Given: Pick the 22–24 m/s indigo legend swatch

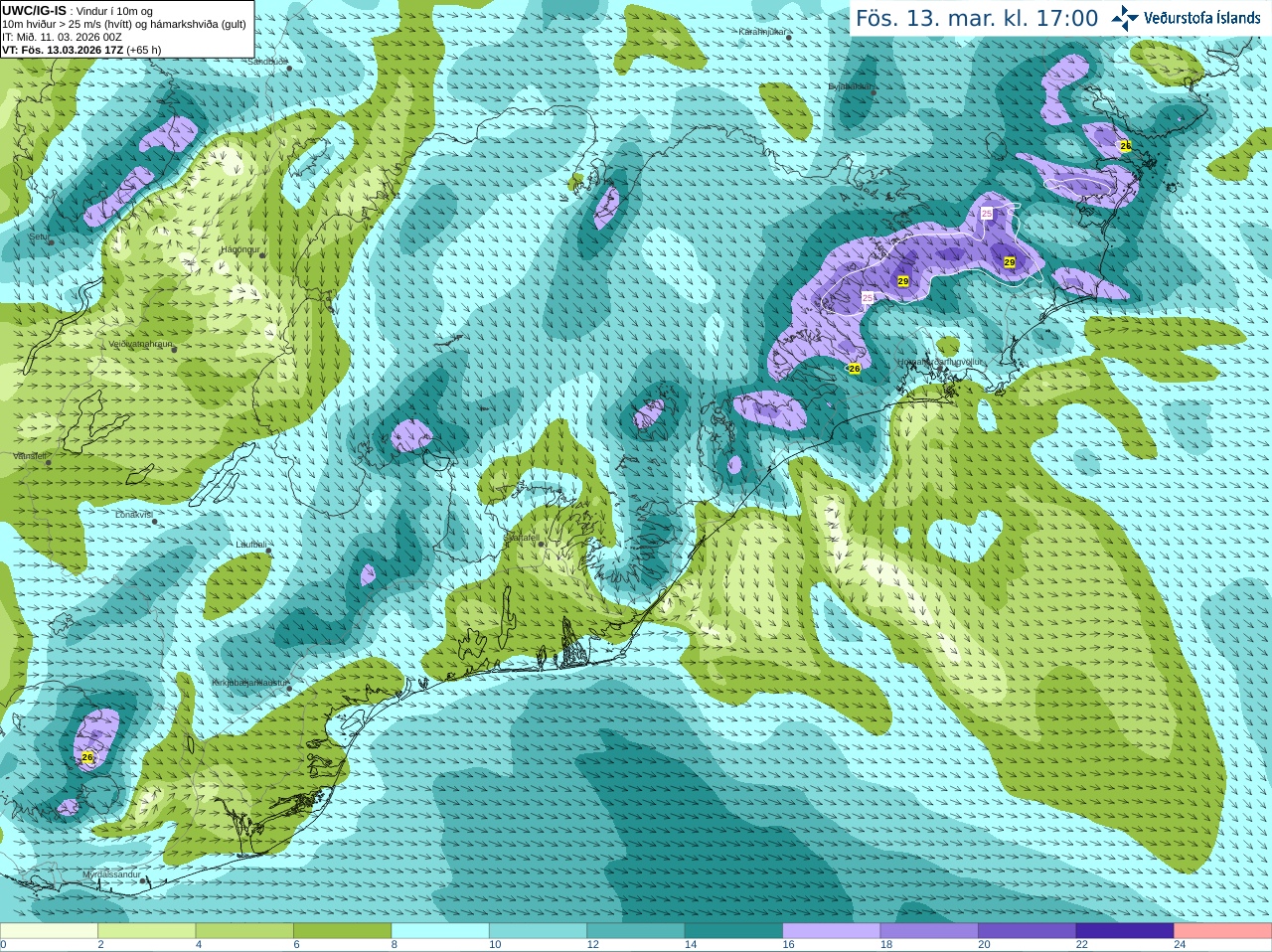Looking at the screenshot, I should click(x=1125, y=931).
